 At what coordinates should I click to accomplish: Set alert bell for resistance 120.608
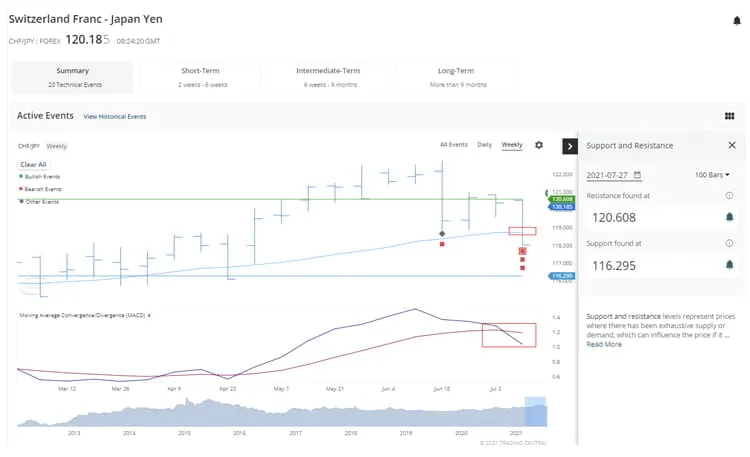729,217
